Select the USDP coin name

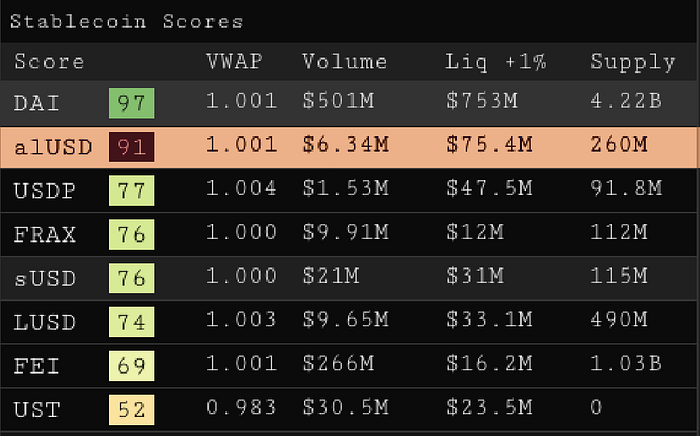point(45,191)
